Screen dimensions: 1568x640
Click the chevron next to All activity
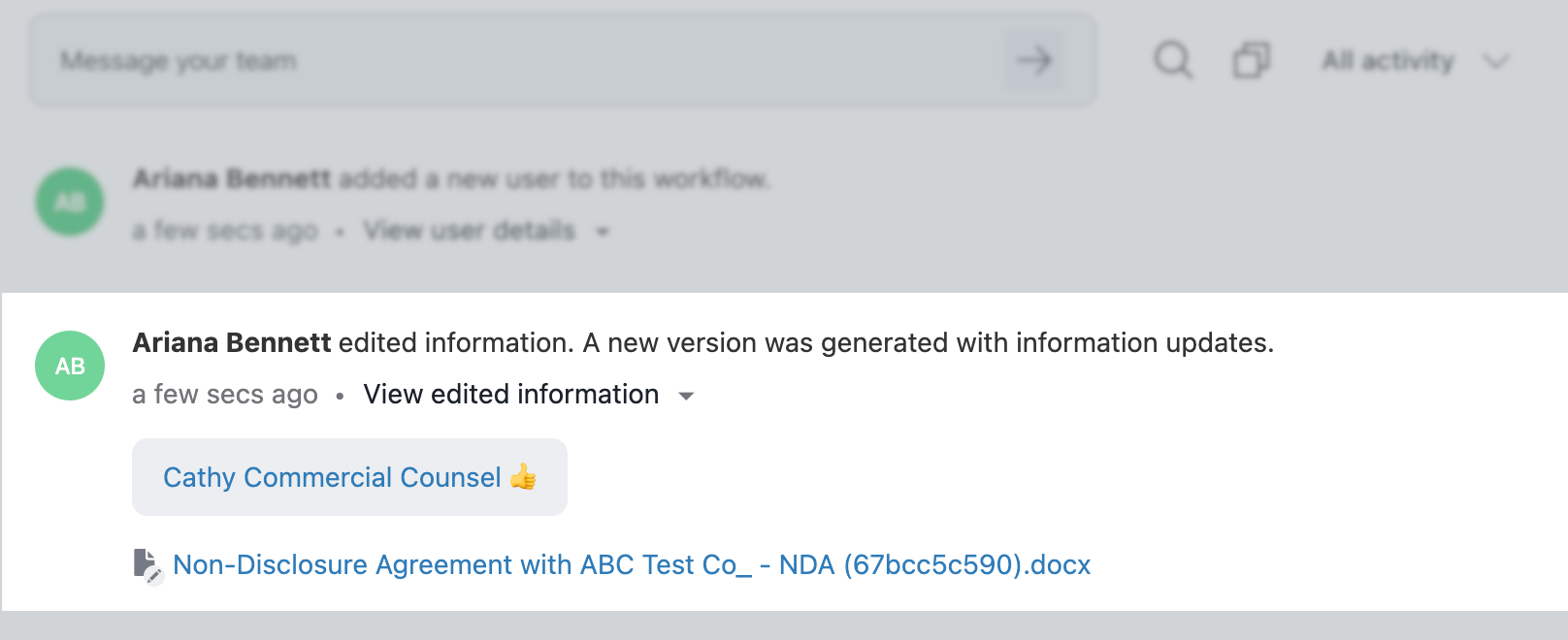(x=1496, y=62)
